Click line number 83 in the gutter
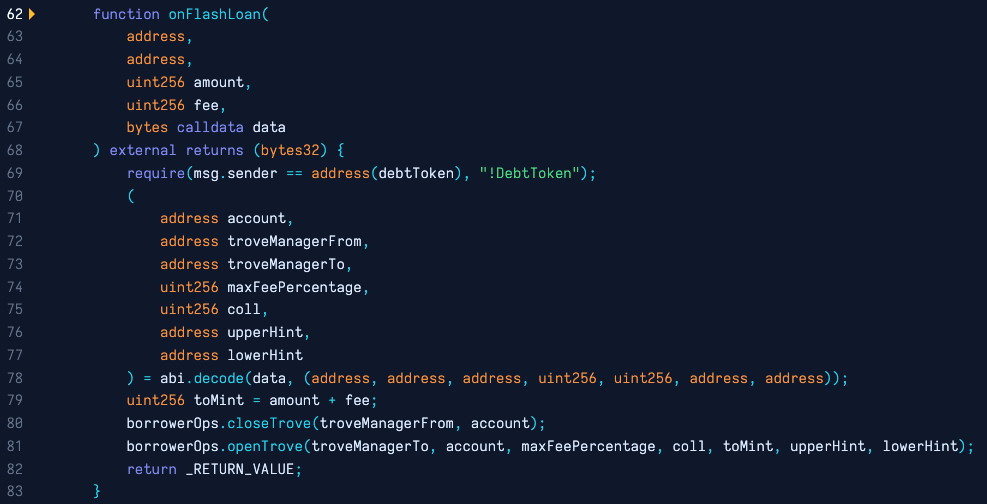The height and width of the screenshot is (504, 987). click(x=14, y=491)
